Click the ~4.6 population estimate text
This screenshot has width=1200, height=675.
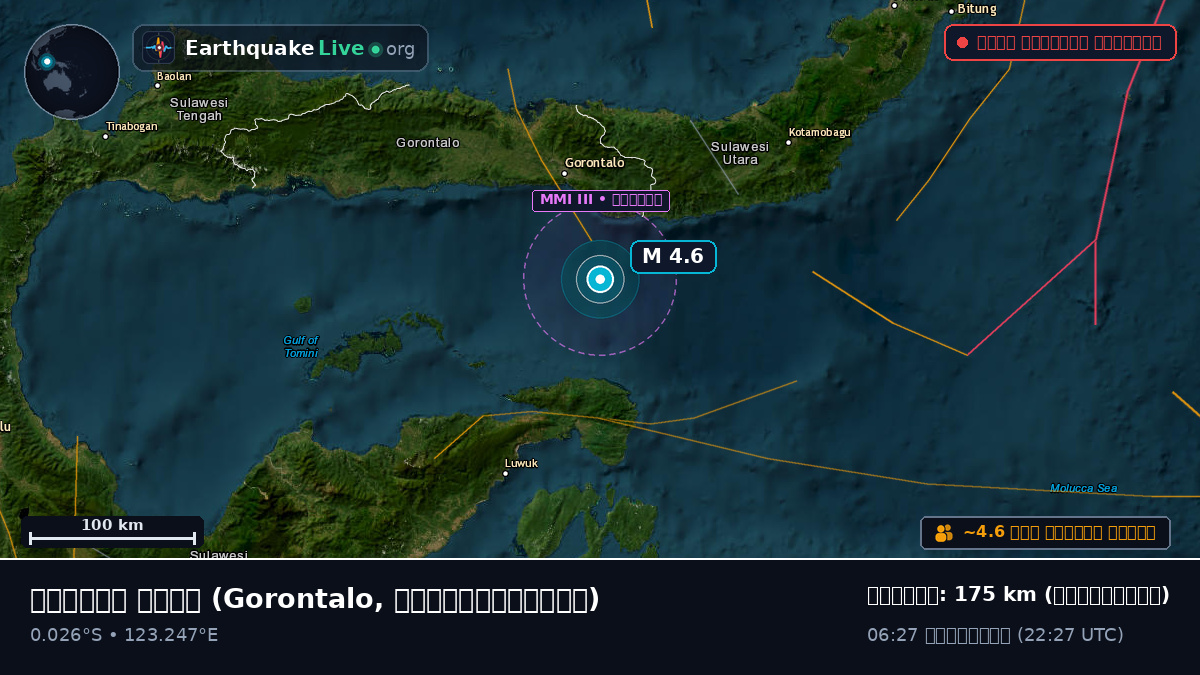(1059, 533)
